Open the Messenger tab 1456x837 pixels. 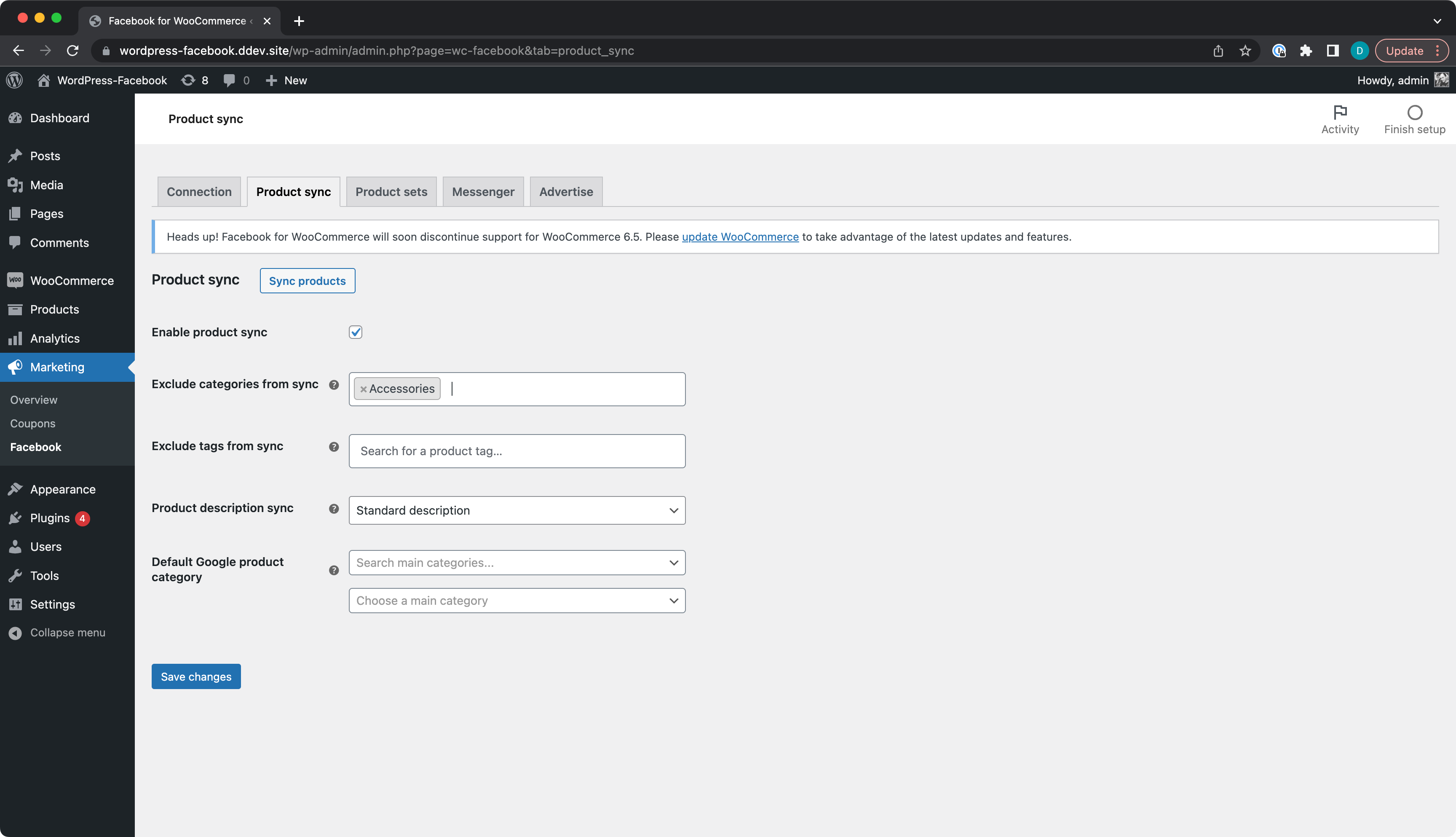(483, 191)
